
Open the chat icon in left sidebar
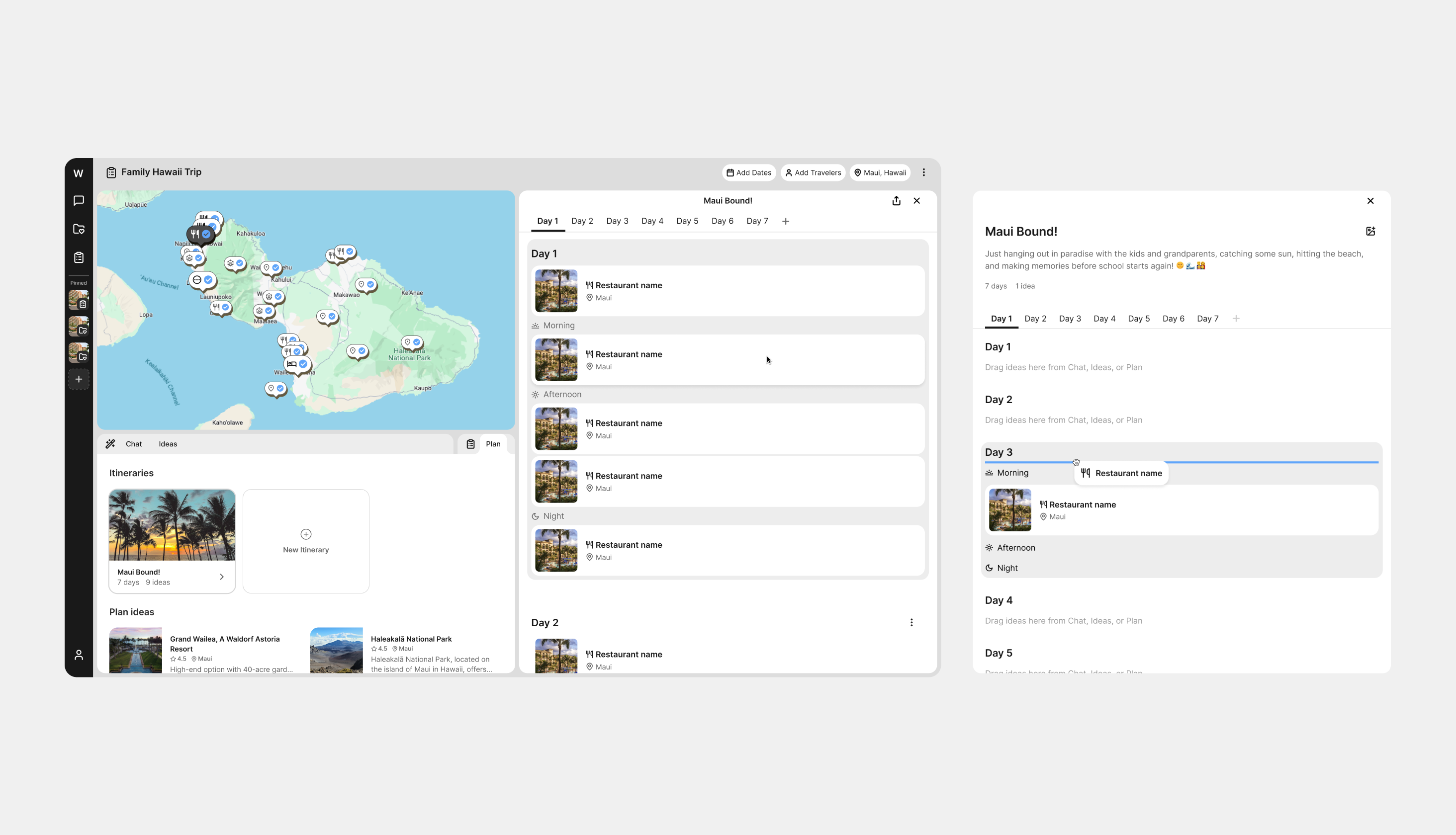[x=79, y=201]
